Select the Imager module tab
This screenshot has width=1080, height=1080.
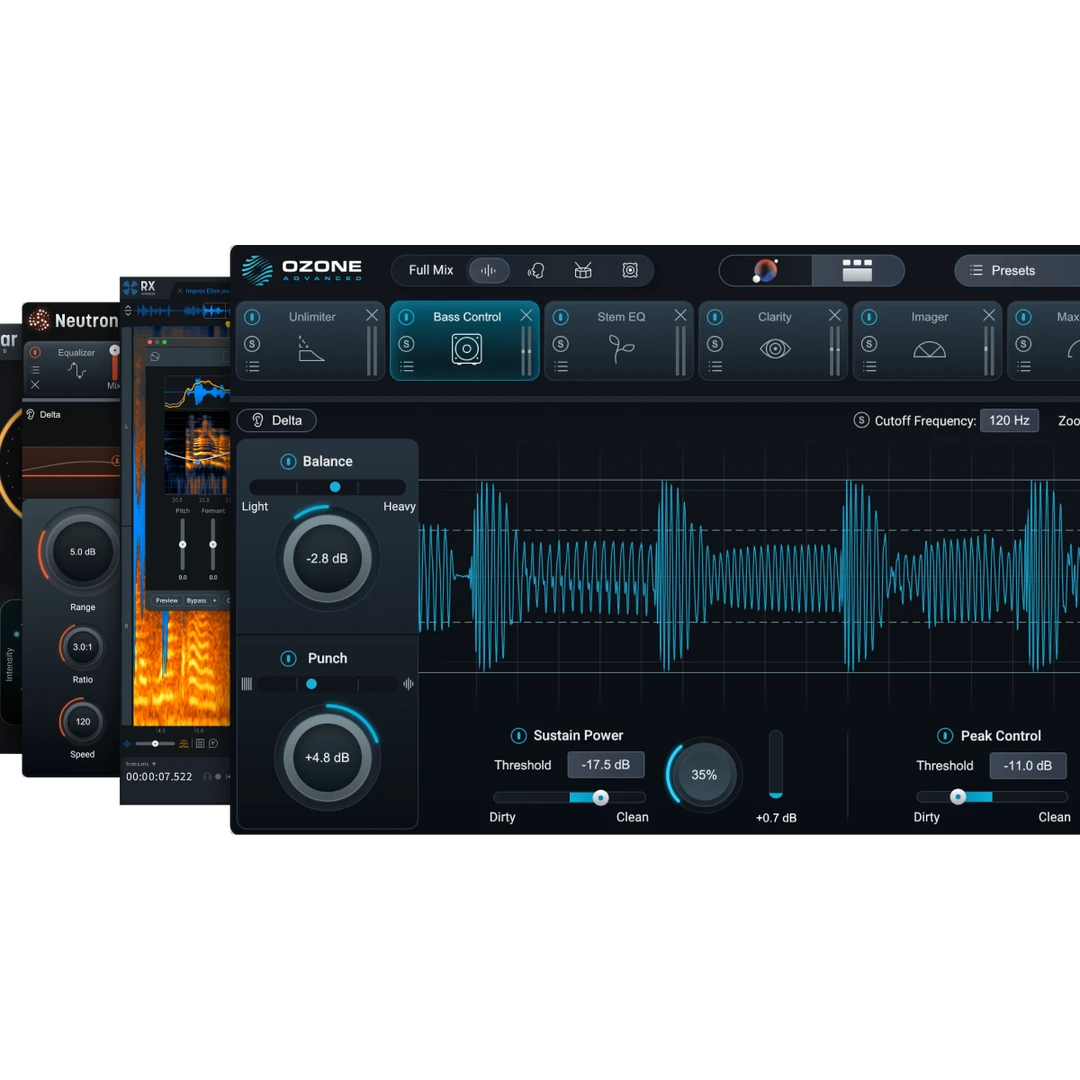pos(928,340)
